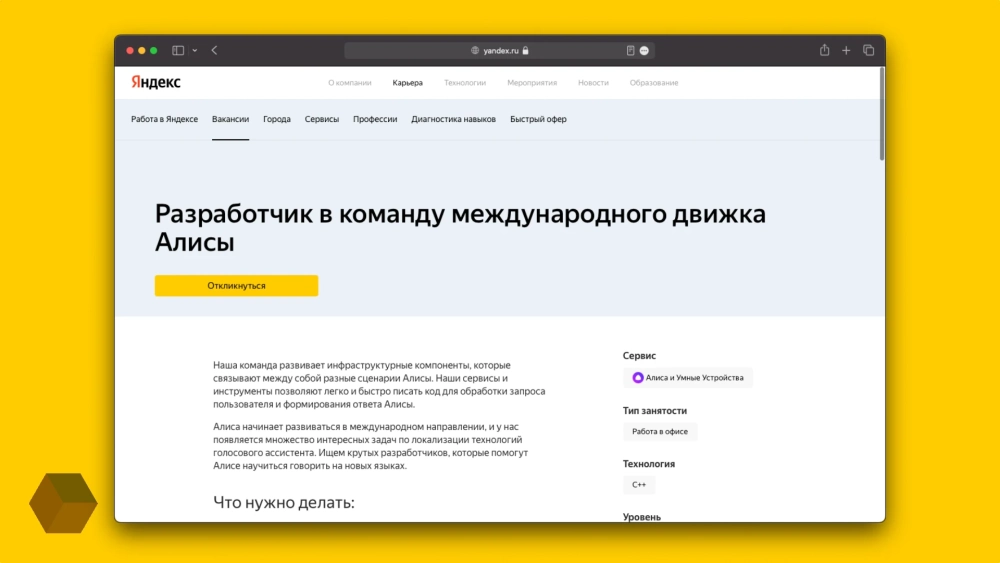Go back using Safari back arrow
The width and height of the screenshot is (1000, 563).
(214, 50)
